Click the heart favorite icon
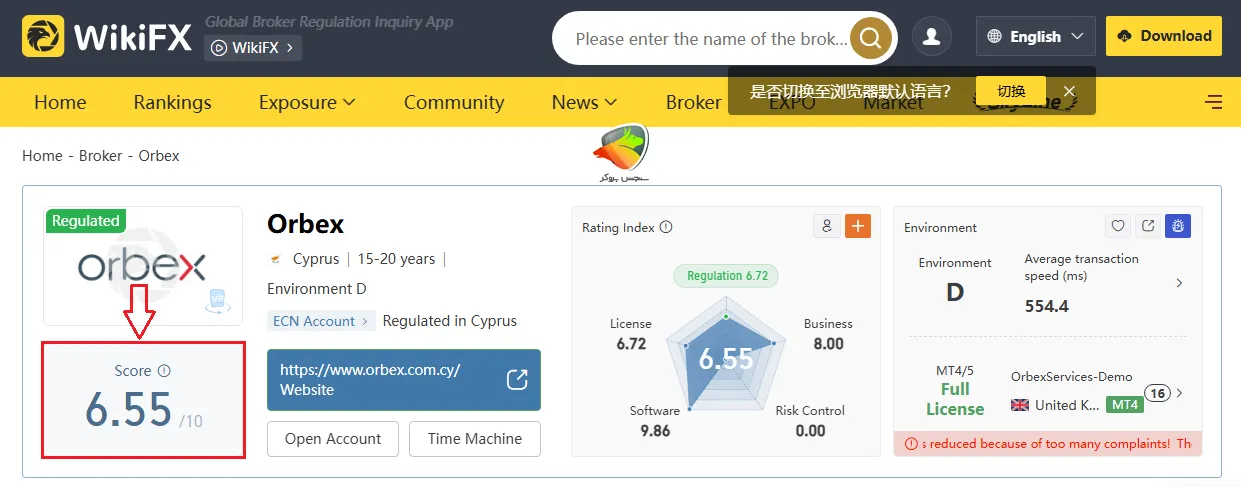The width and height of the screenshot is (1241, 487). coord(1119,227)
